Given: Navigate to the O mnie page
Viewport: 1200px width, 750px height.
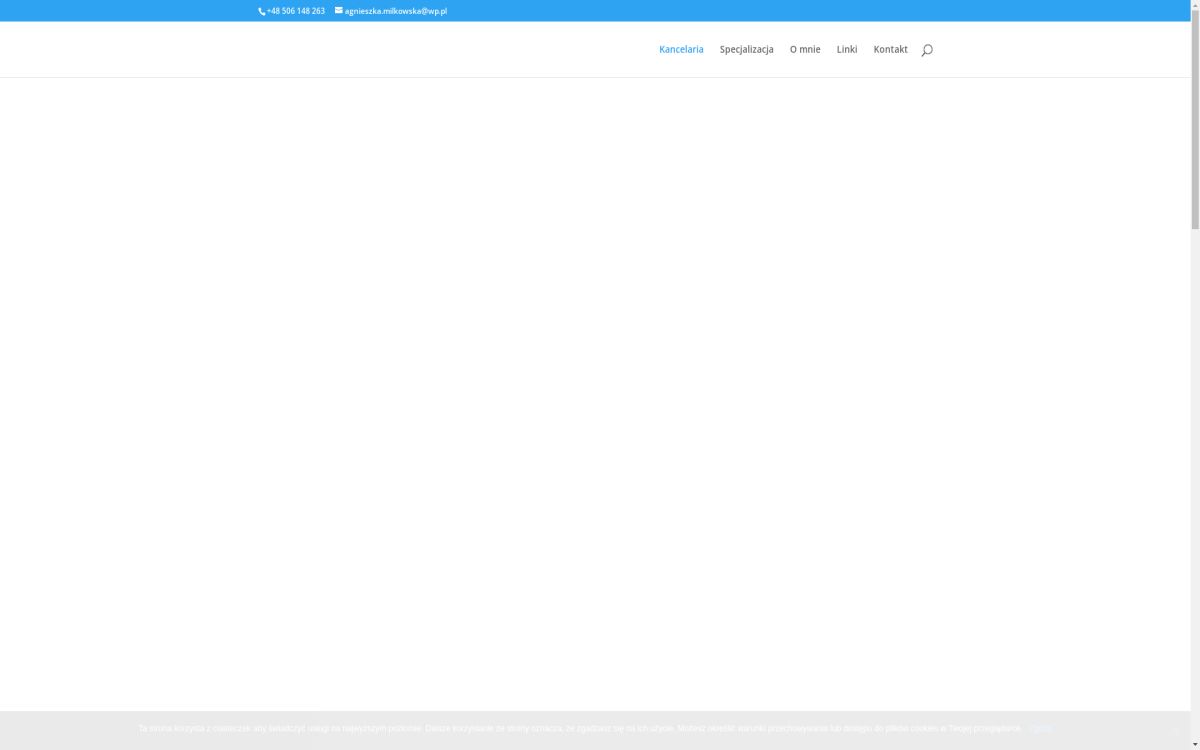Looking at the screenshot, I should (x=805, y=49).
